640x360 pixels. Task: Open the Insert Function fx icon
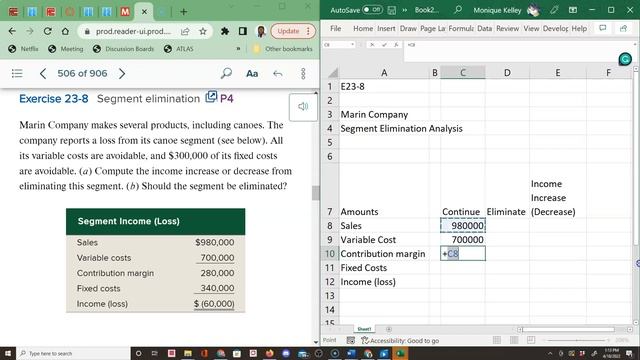(396, 44)
